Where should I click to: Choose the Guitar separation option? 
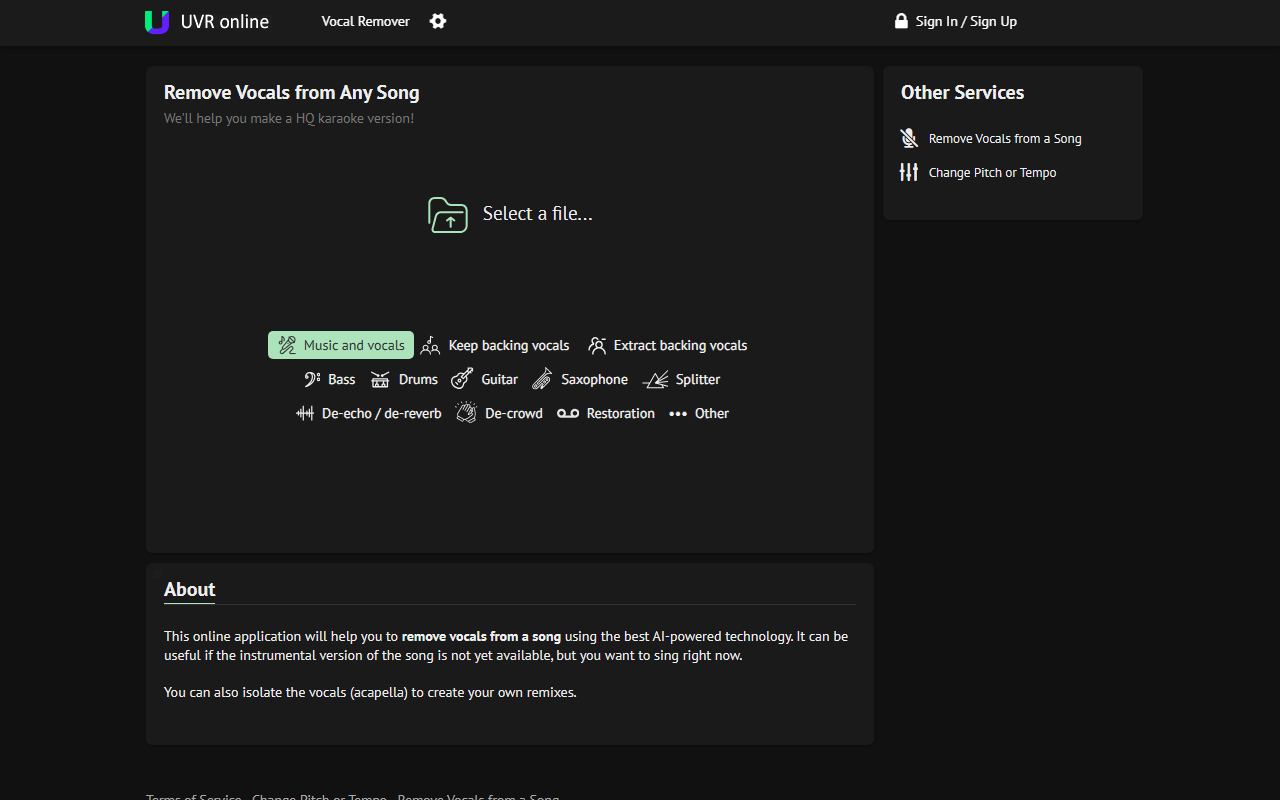click(485, 379)
